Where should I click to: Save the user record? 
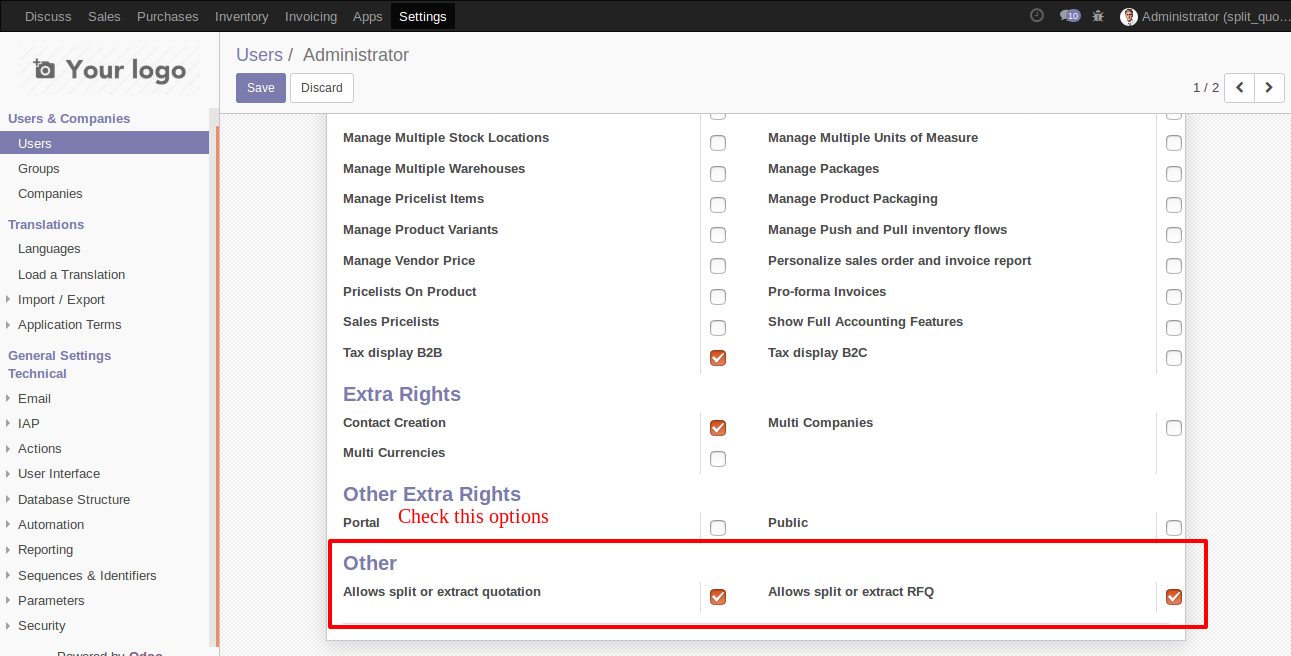click(x=261, y=88)
